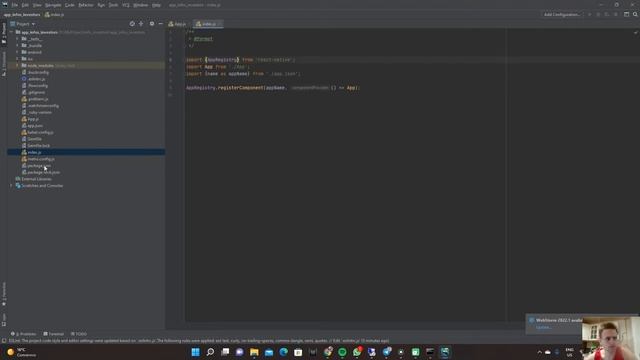Click the WebStorm icon in the taskbar
Image resolution: width=640 pixels, height=360 pixels.
pos(445,352)
